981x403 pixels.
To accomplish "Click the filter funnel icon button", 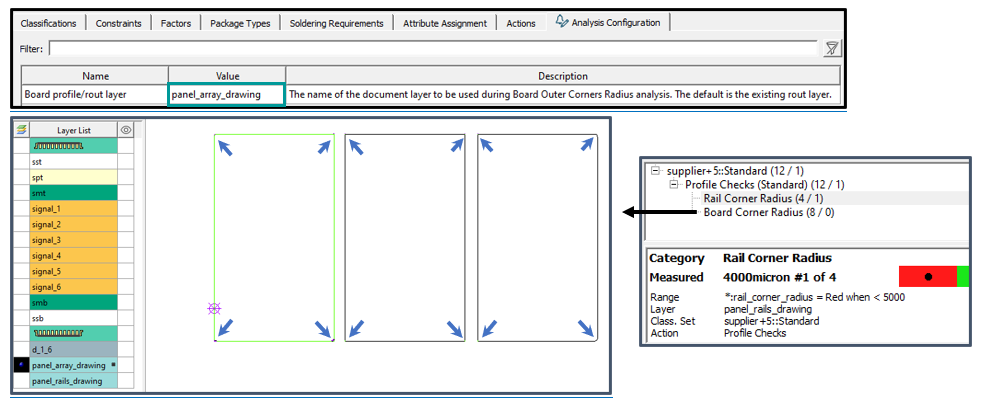I will [831, 49].
